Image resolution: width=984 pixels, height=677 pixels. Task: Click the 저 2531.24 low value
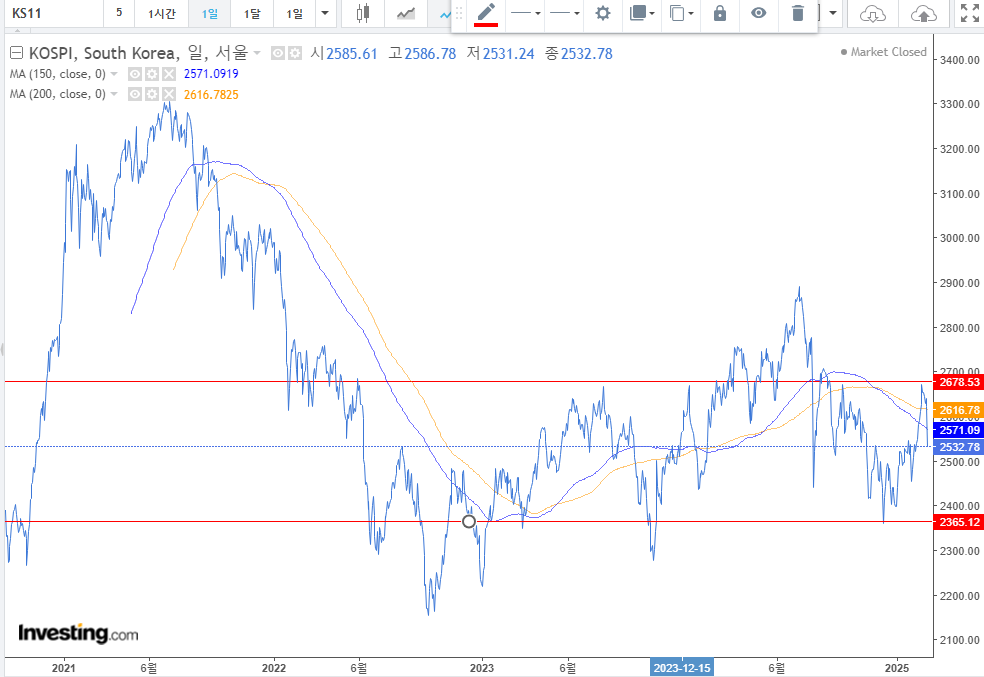500,53
